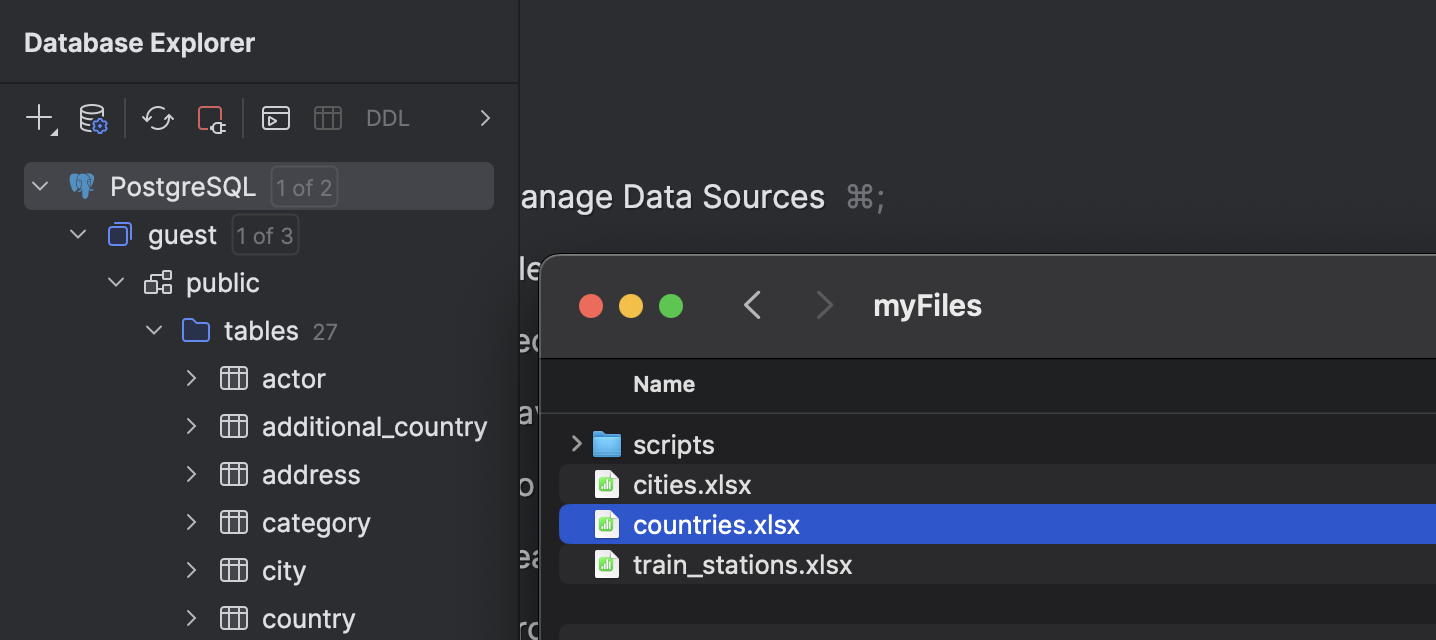Expand the country table node
Viewport: 1436px width, 640px height.
(x=192, y=618)
